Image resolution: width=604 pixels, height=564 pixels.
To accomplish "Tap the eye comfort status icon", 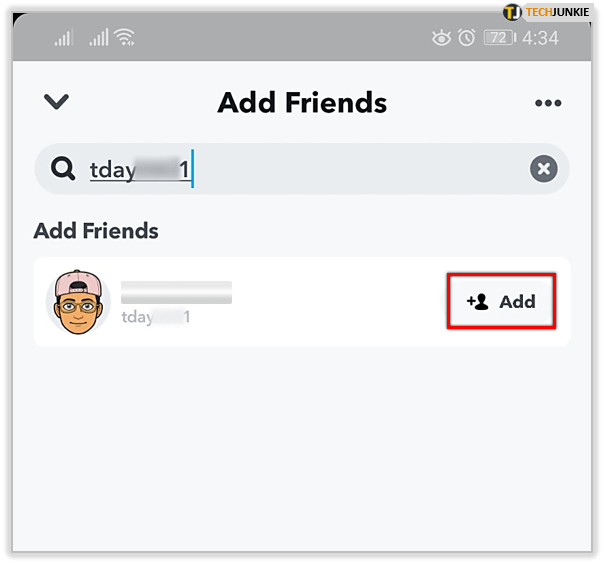I will [441, 38].
